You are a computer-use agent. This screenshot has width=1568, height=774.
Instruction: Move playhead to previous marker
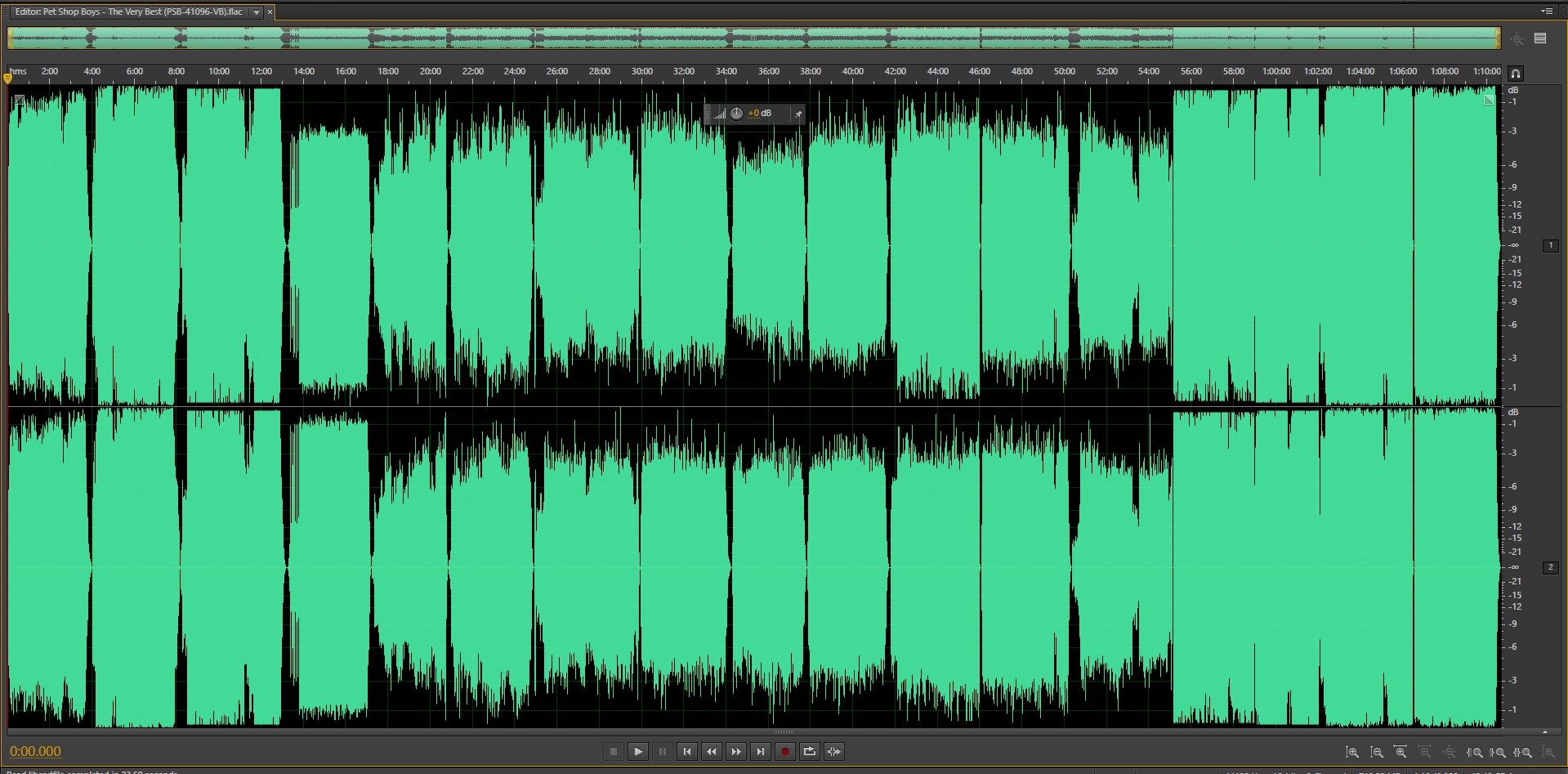[x=686, y=752]
